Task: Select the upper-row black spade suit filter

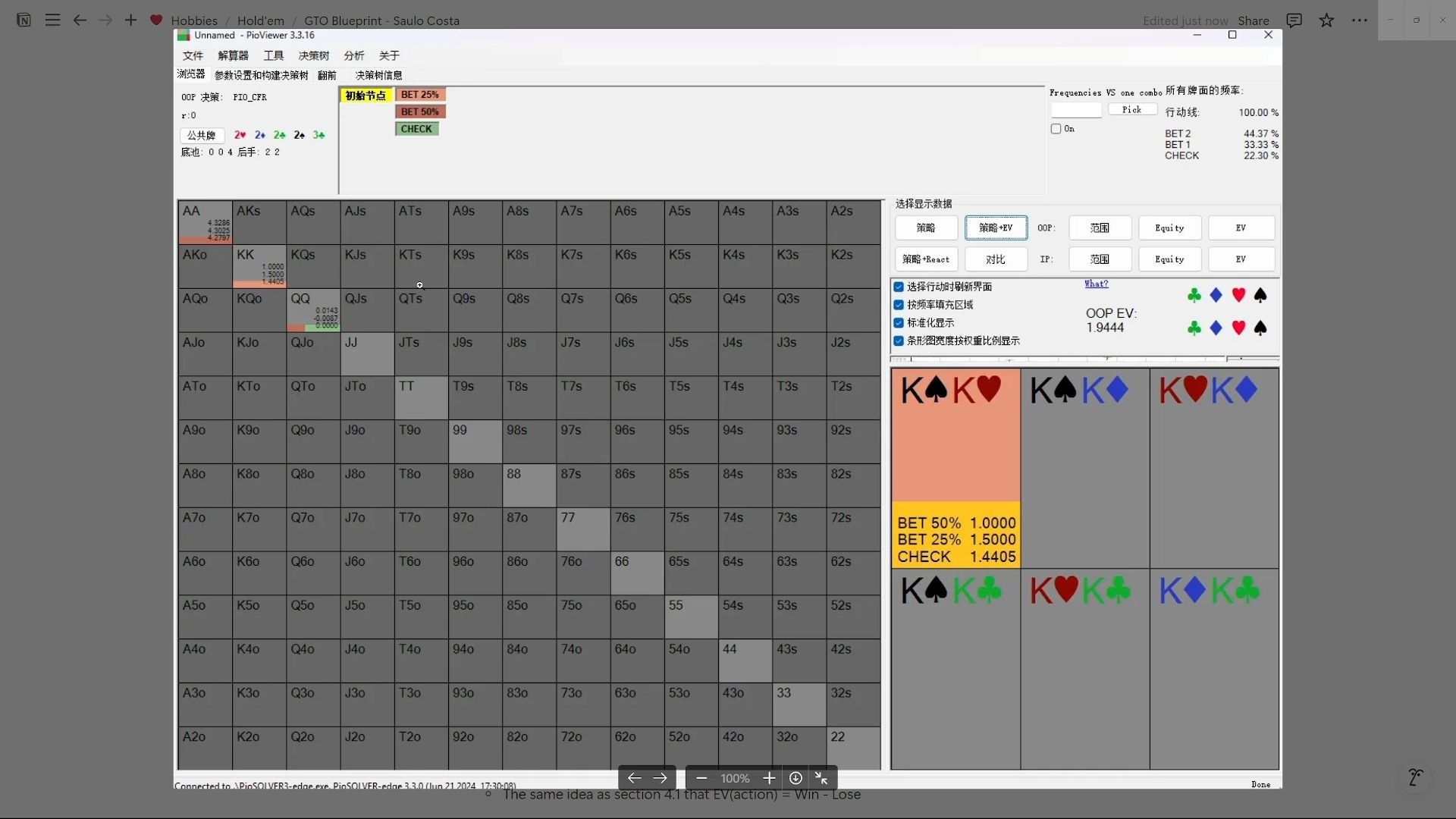Action: click(1260, 295)
